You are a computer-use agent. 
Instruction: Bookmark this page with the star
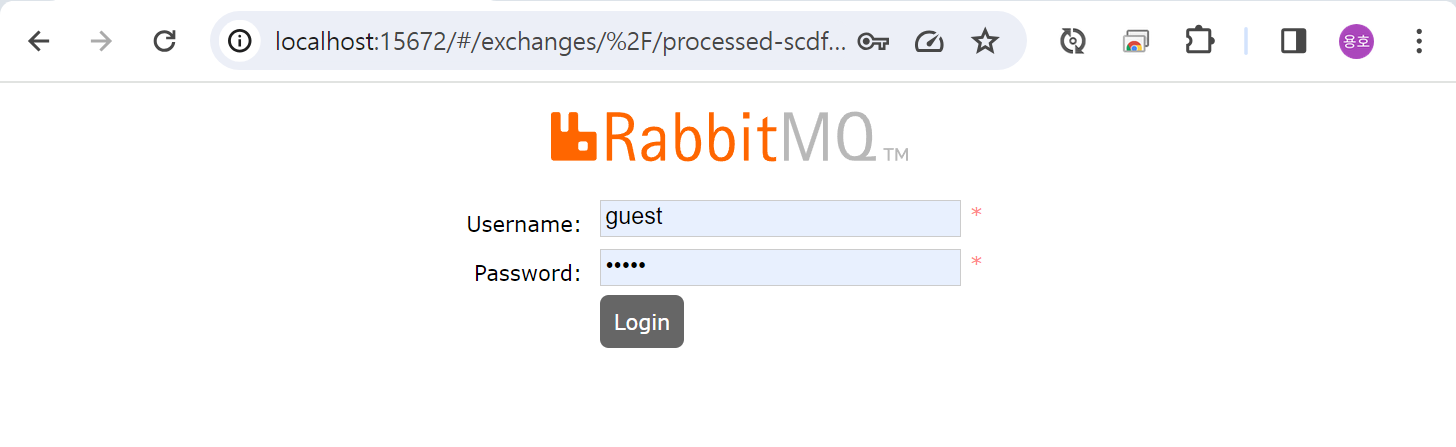pos(985,41)
